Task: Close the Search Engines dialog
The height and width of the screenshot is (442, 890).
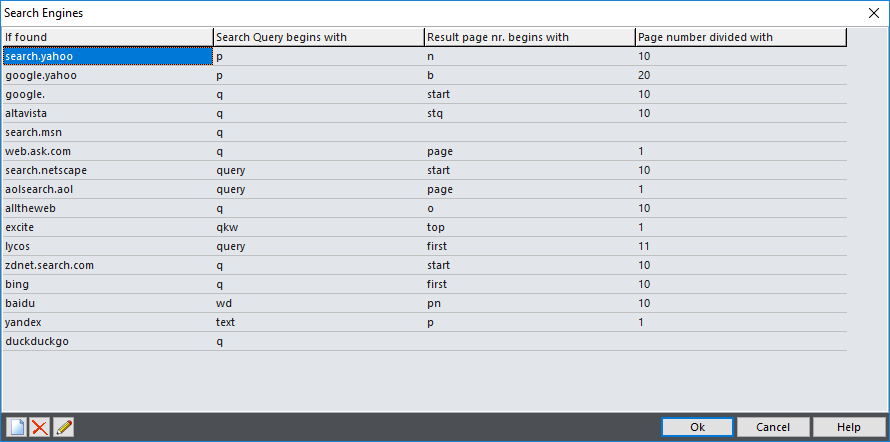Action: [874, 13]
